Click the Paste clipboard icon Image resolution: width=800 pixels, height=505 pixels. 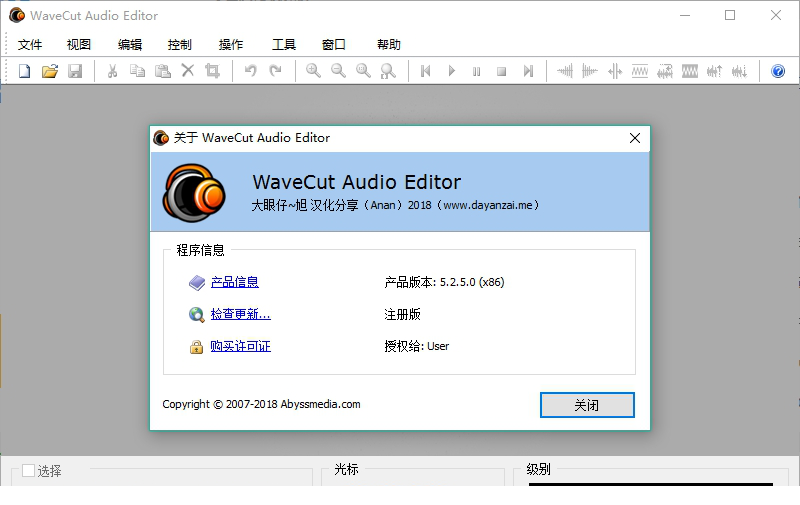click(x=163, y=71)
